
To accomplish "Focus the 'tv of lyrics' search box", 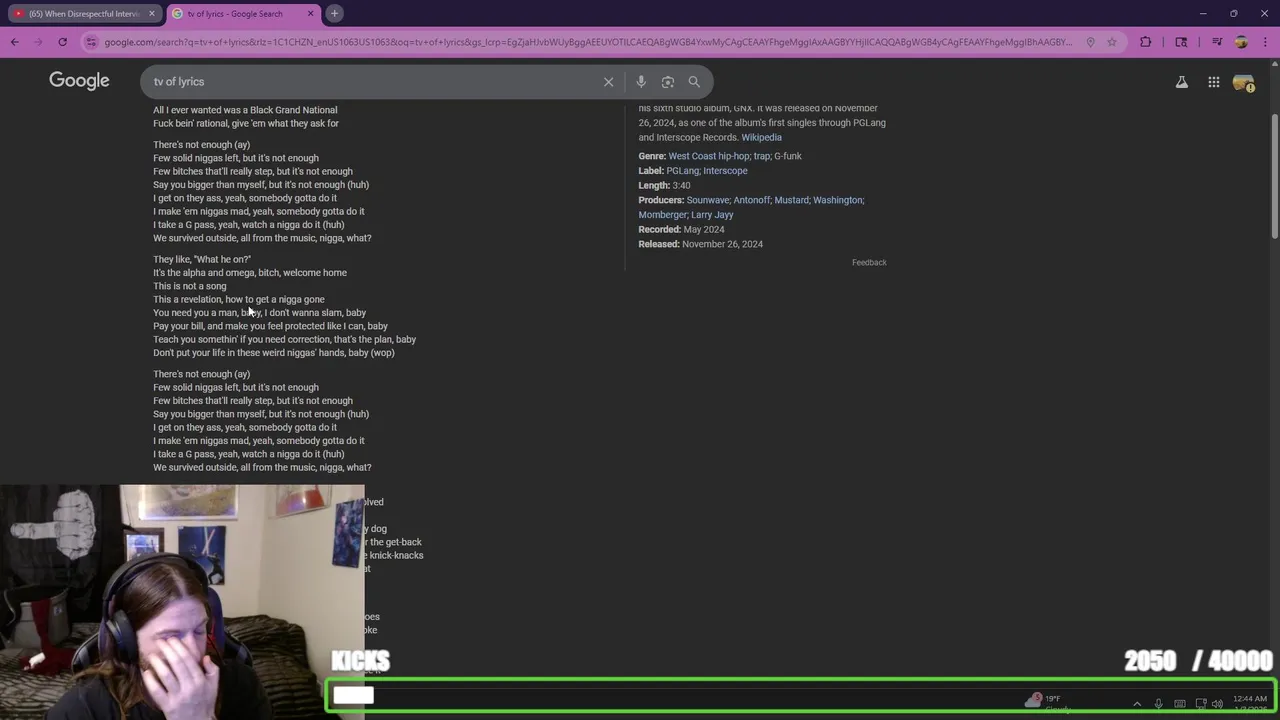I will [x=375, y=82].
